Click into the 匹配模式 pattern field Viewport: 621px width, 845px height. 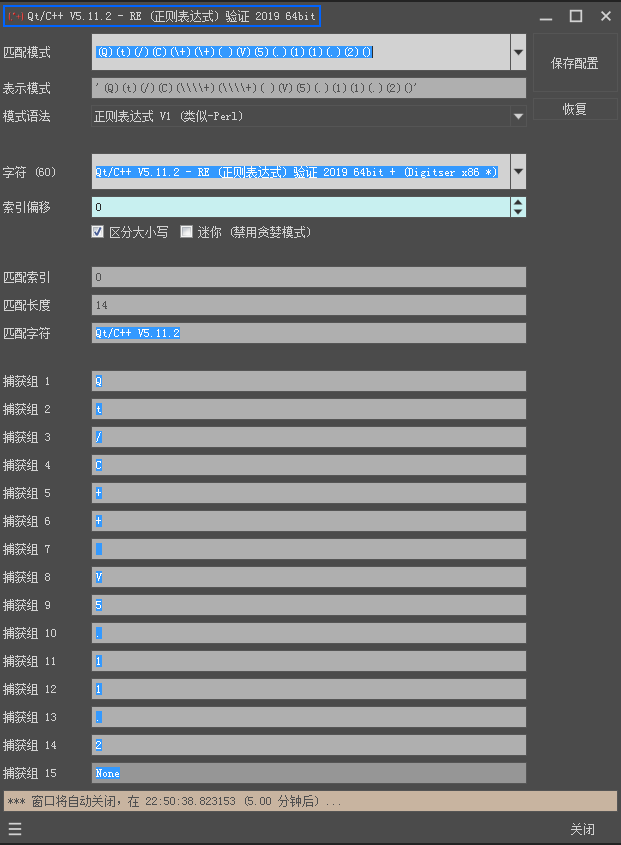(301, 52)
